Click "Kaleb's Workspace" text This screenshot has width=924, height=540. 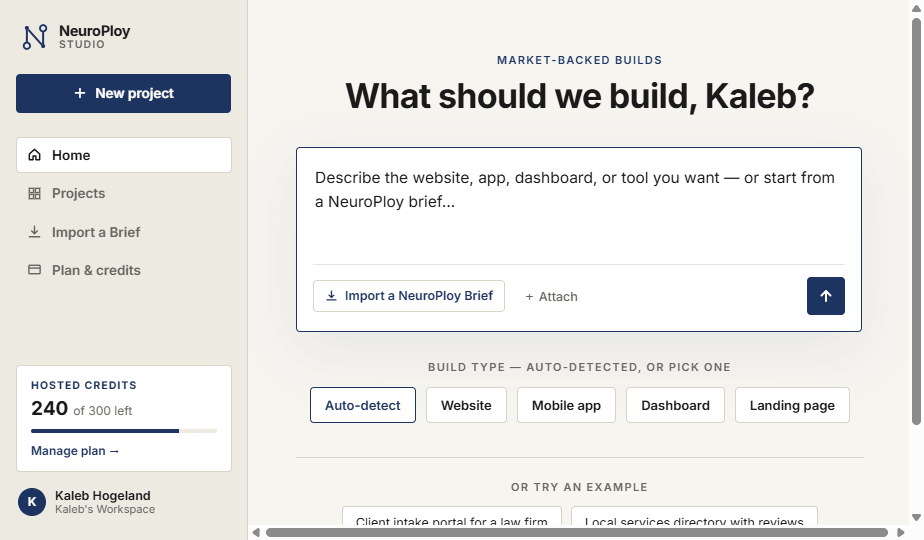coord(105,509)
